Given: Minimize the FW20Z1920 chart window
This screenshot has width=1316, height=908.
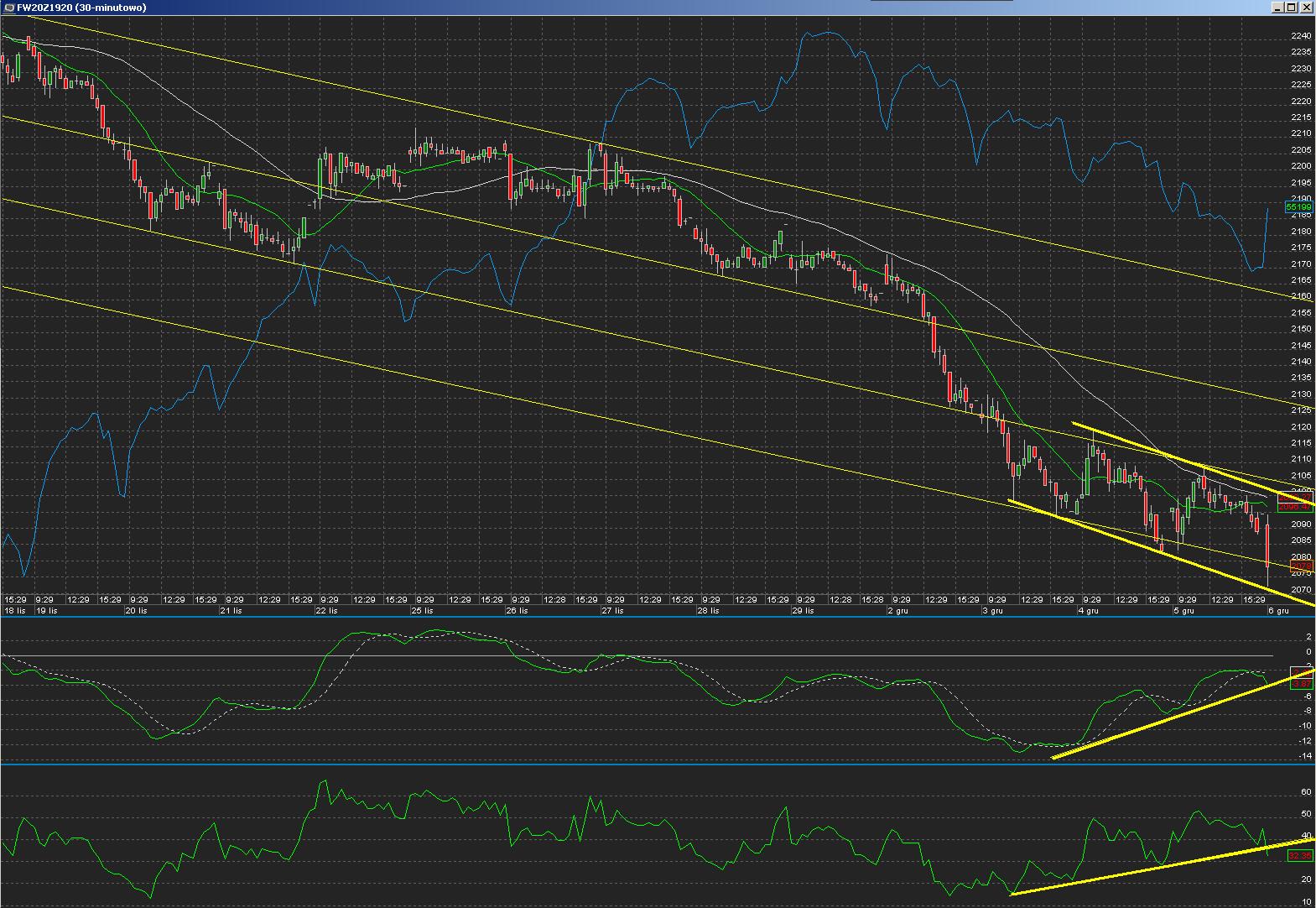Looking at the screenshot, I should (x=1279, y=8).
